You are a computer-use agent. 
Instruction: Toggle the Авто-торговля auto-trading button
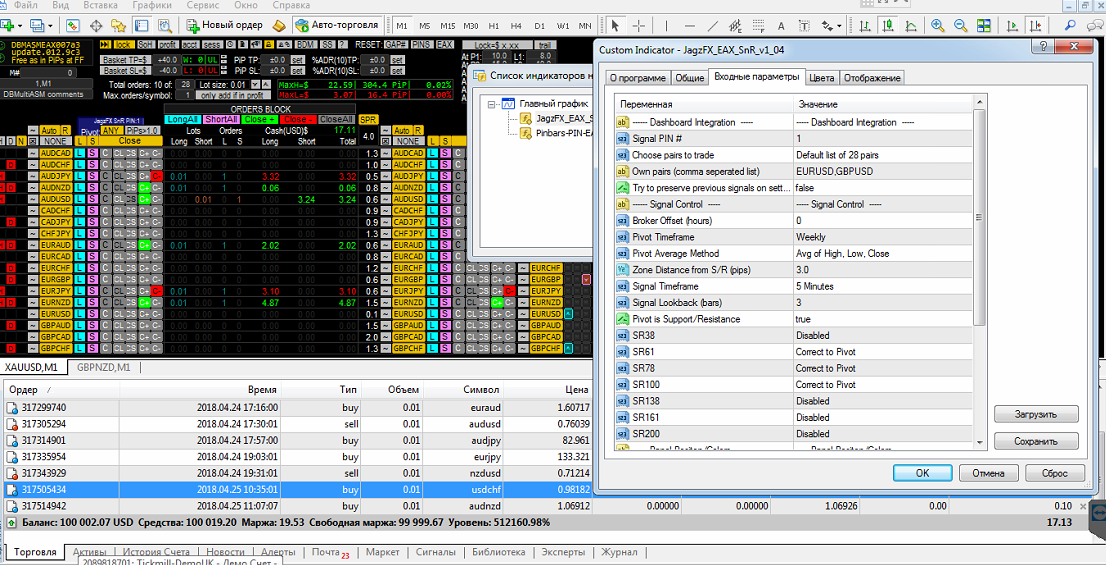point(336,25)
